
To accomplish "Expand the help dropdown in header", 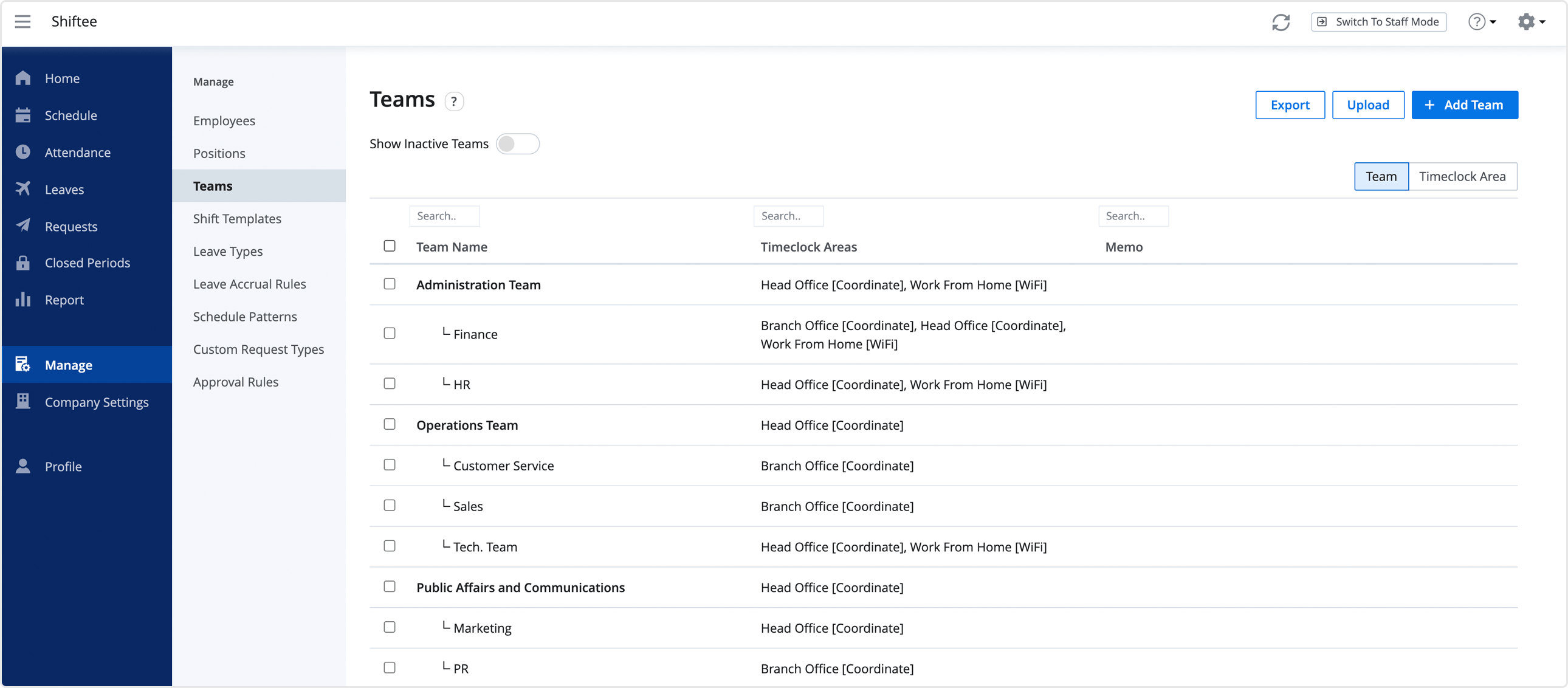I will coord(1482,22).
